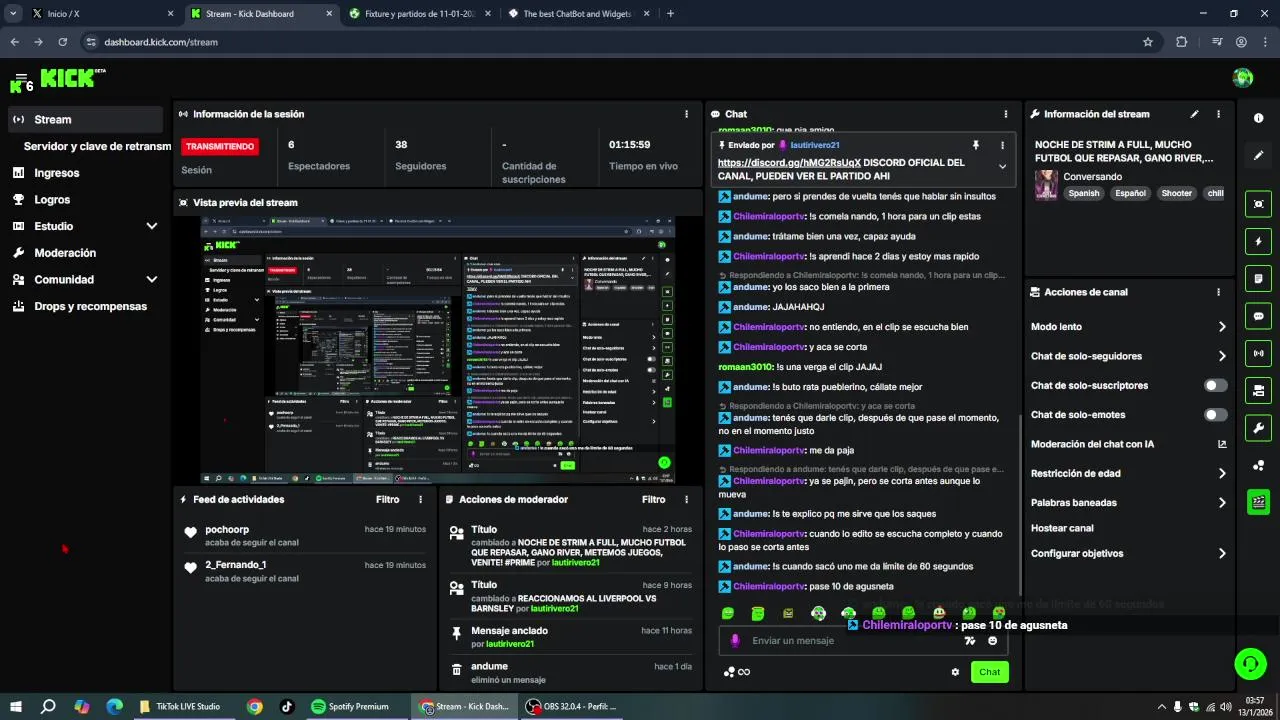Open Chat de solo-seguidores options
The image size is (1280, 720).
point(1128,356)
